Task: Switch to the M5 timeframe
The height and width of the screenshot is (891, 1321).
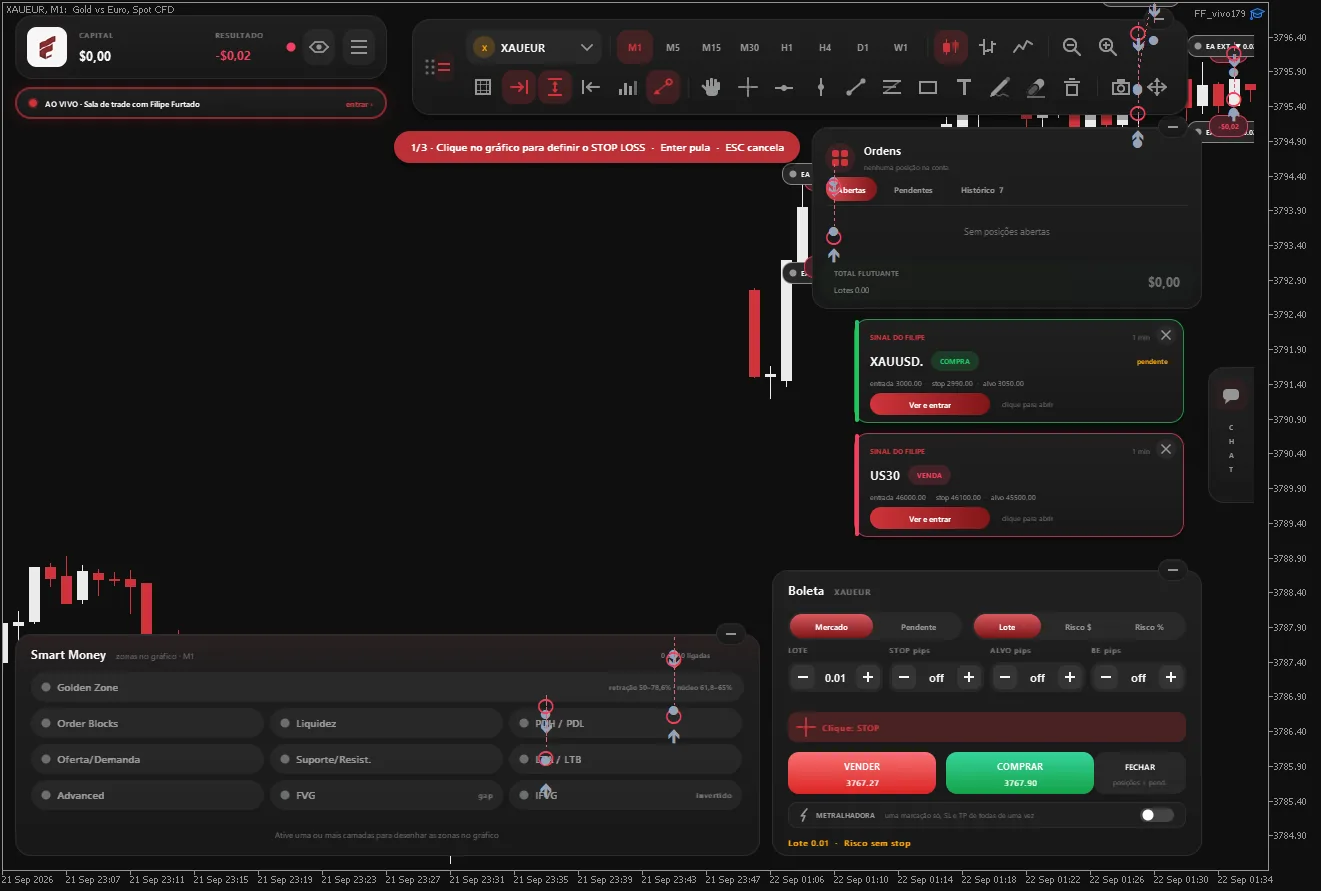Action: tap(673, 47)
